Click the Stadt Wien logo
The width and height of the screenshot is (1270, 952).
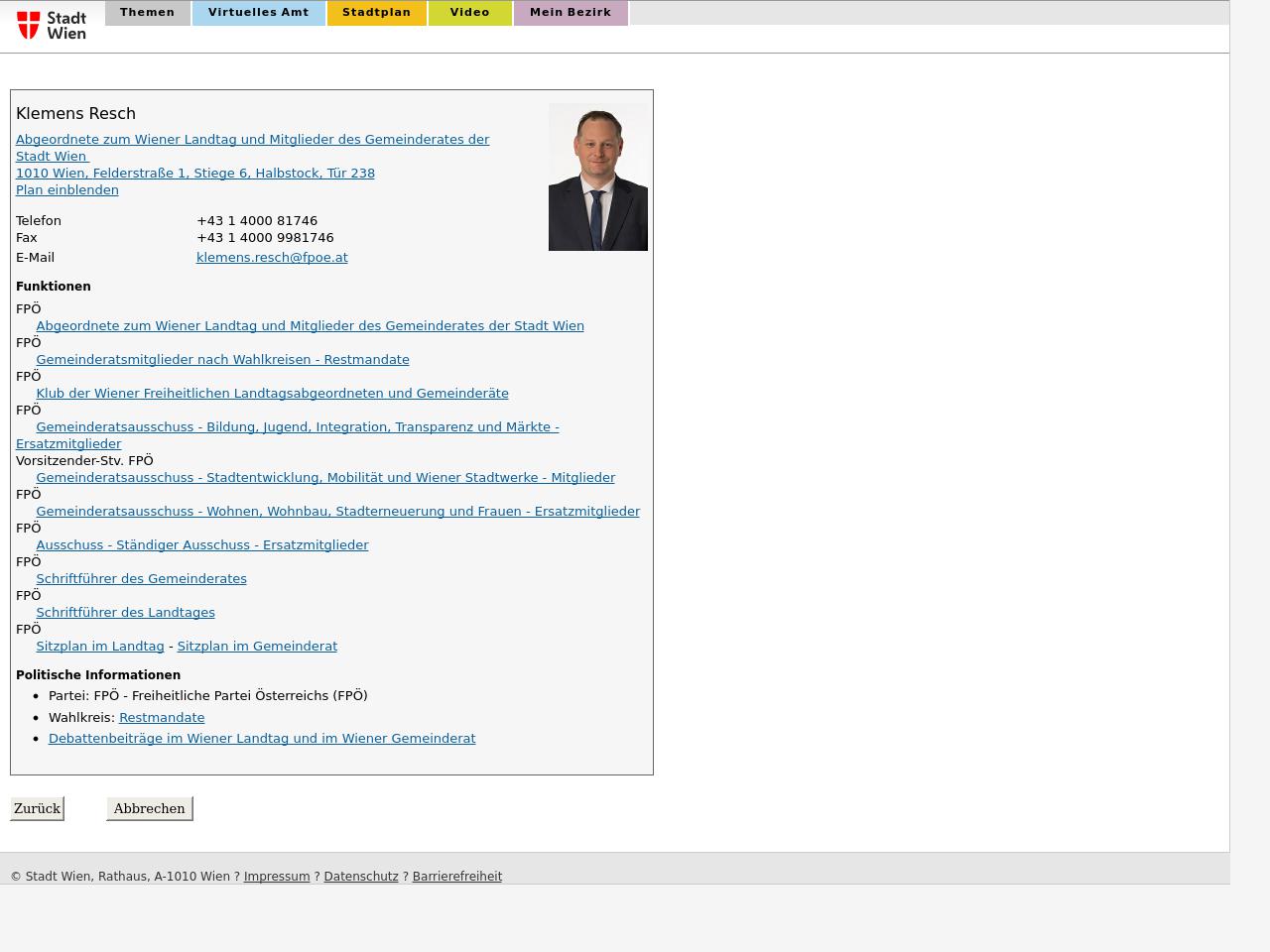click(52, 25)
